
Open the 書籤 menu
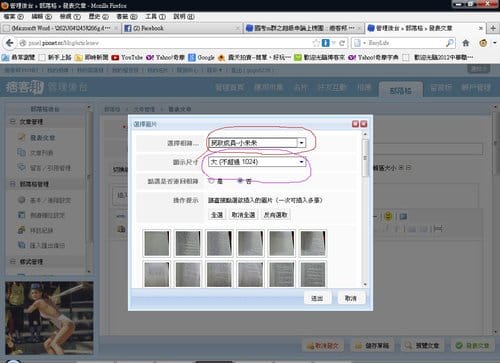pyautogui.click(x=127, y=16)
